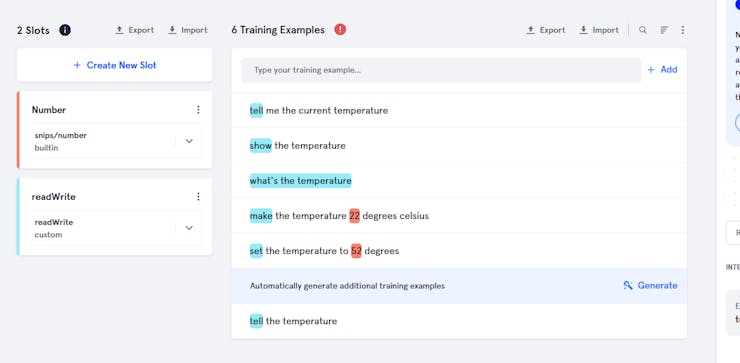Select the highlighted 52 number slot

(x=356, y=251)
